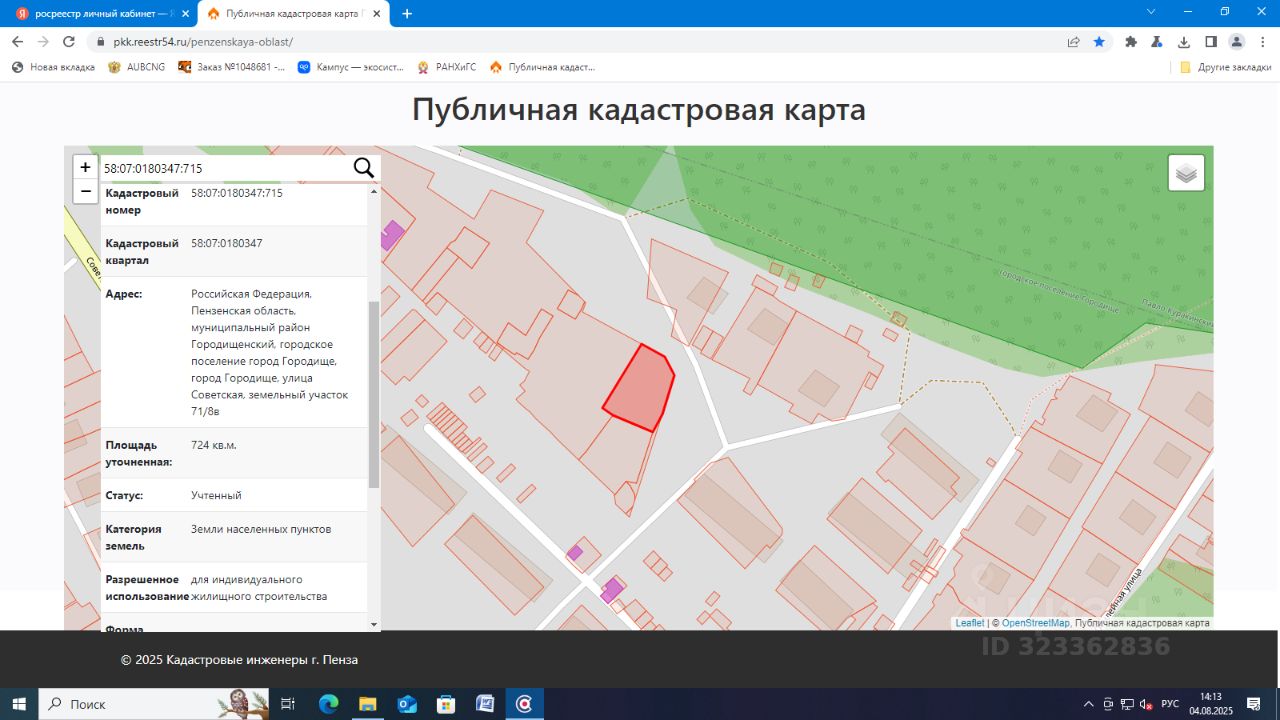
Task: Click the info panel scrollbar thumb
Action: [374, 394]
